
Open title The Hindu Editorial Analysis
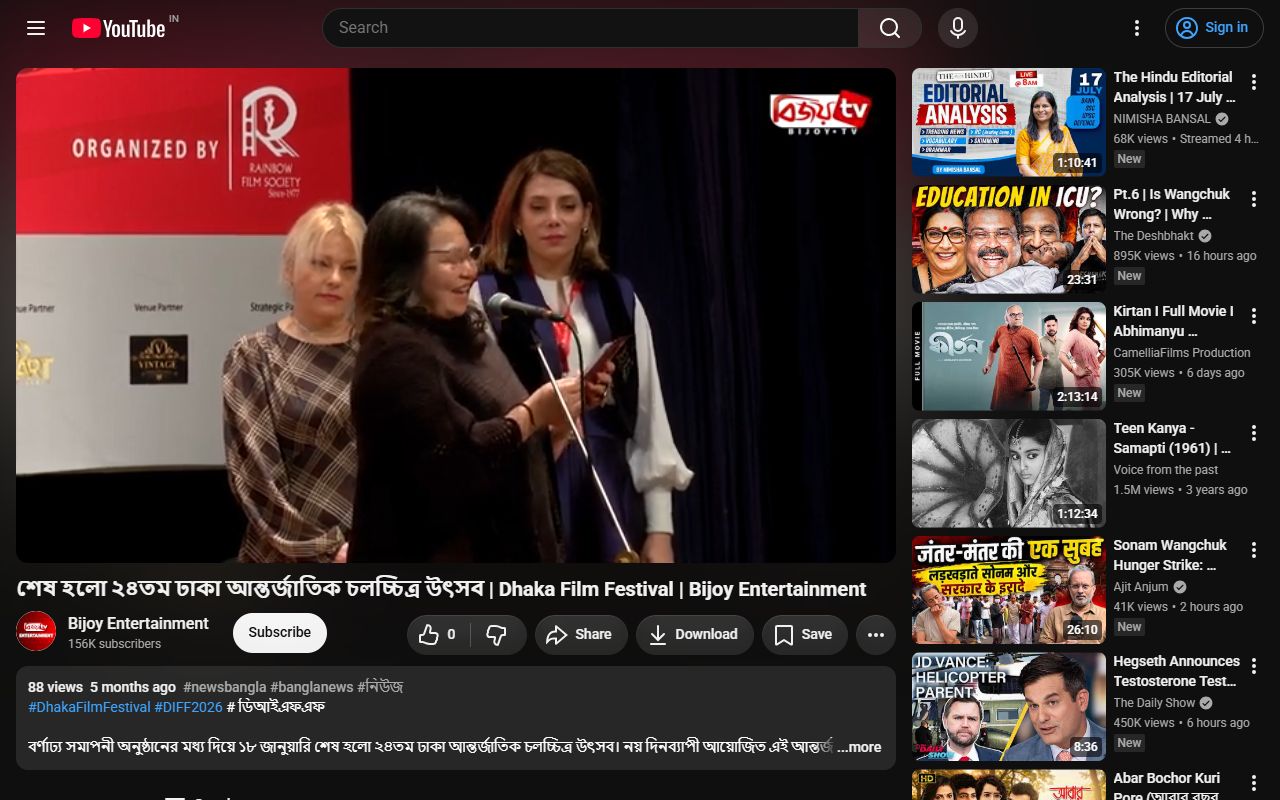point(1175,87)
